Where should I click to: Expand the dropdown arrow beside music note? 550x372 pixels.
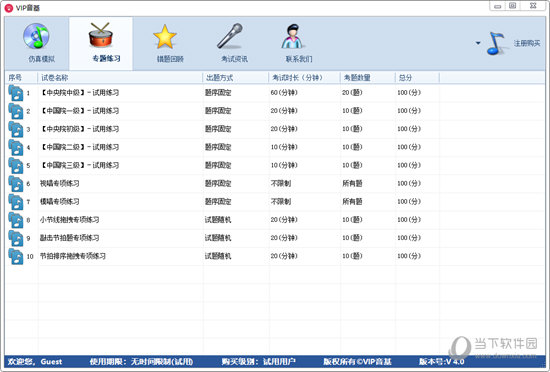pyautogui.click(x=478, y=43)
